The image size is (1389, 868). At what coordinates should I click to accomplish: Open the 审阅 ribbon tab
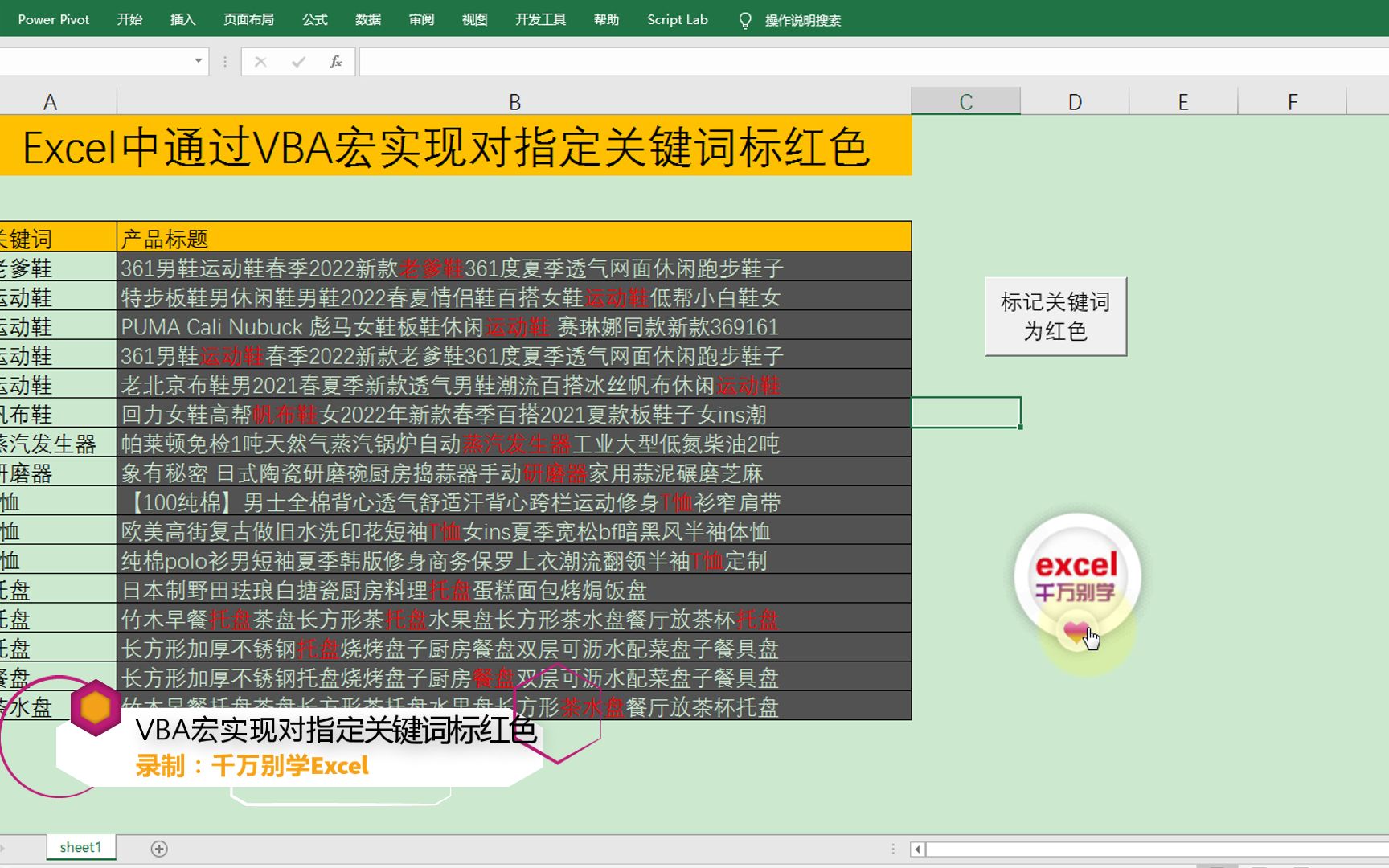click(x=421, y=19)
